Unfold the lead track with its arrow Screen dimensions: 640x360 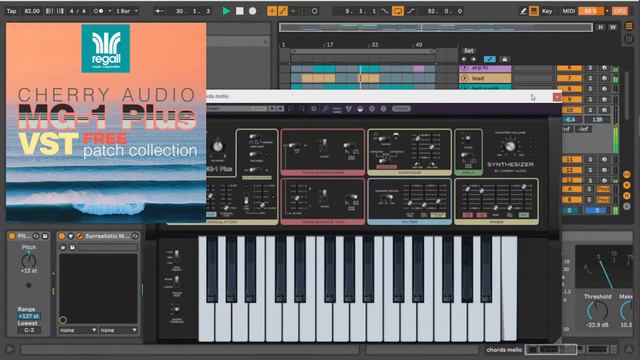[x=464, y=78]
